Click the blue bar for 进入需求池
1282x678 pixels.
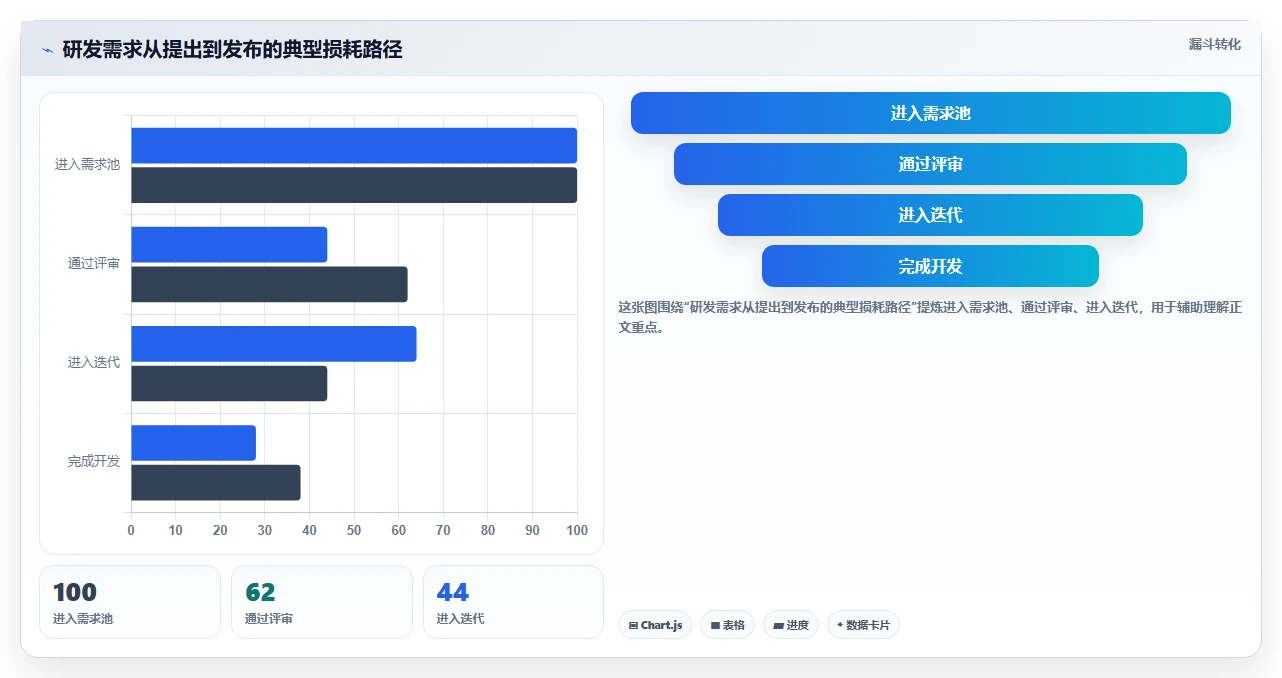[x=354, y=146]
